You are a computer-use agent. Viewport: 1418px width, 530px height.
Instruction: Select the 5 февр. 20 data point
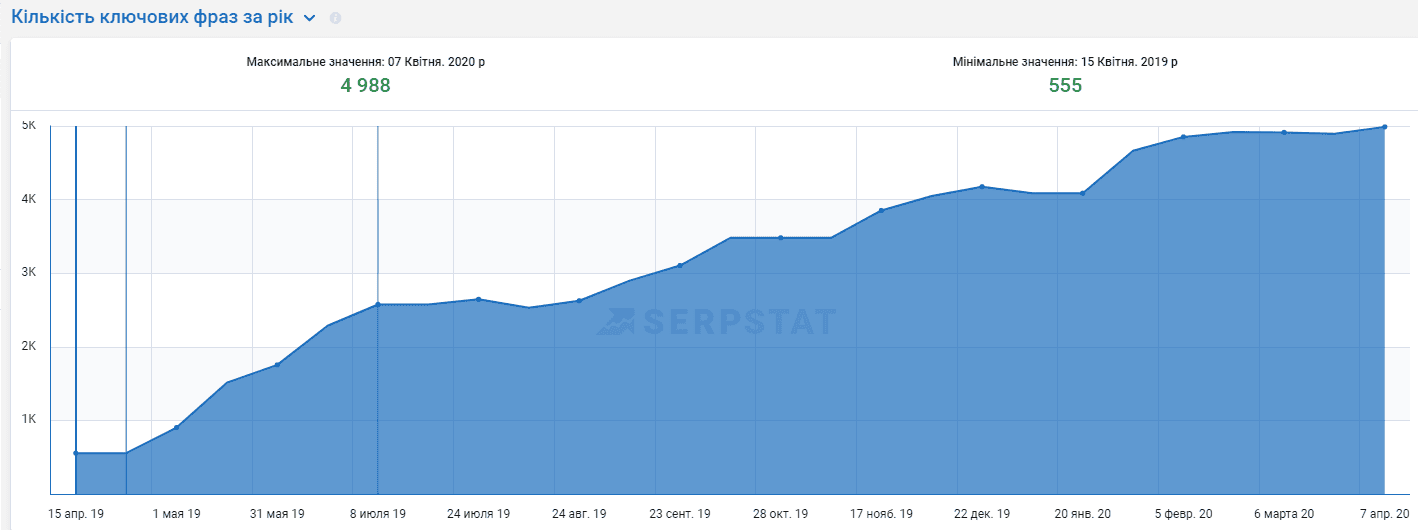point(1184,137)
